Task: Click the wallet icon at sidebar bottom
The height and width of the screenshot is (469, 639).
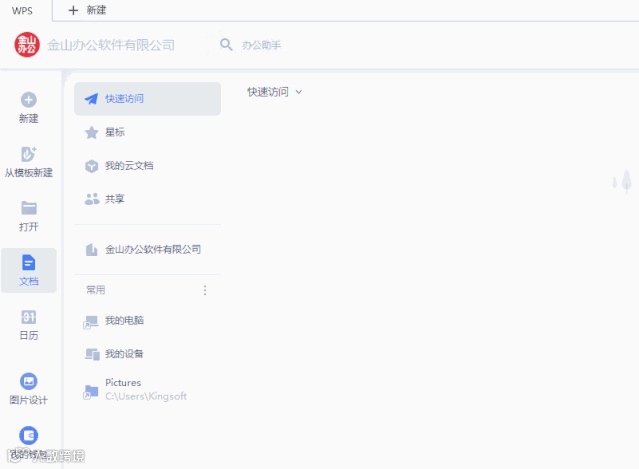Action: [x=29, y=436]
